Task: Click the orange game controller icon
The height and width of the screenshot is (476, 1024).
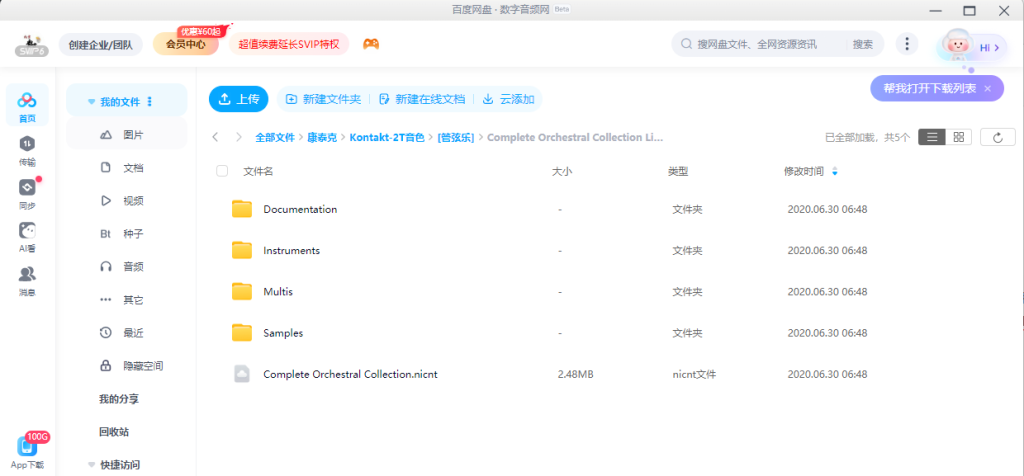Action: (x=371, y=44)
